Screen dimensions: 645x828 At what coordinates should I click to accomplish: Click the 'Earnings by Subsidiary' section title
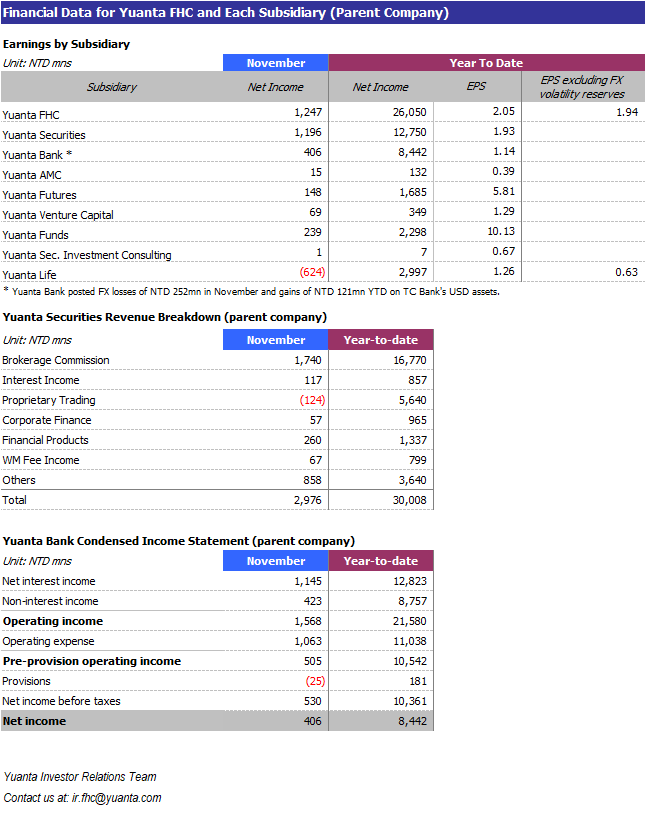(67, 44)
